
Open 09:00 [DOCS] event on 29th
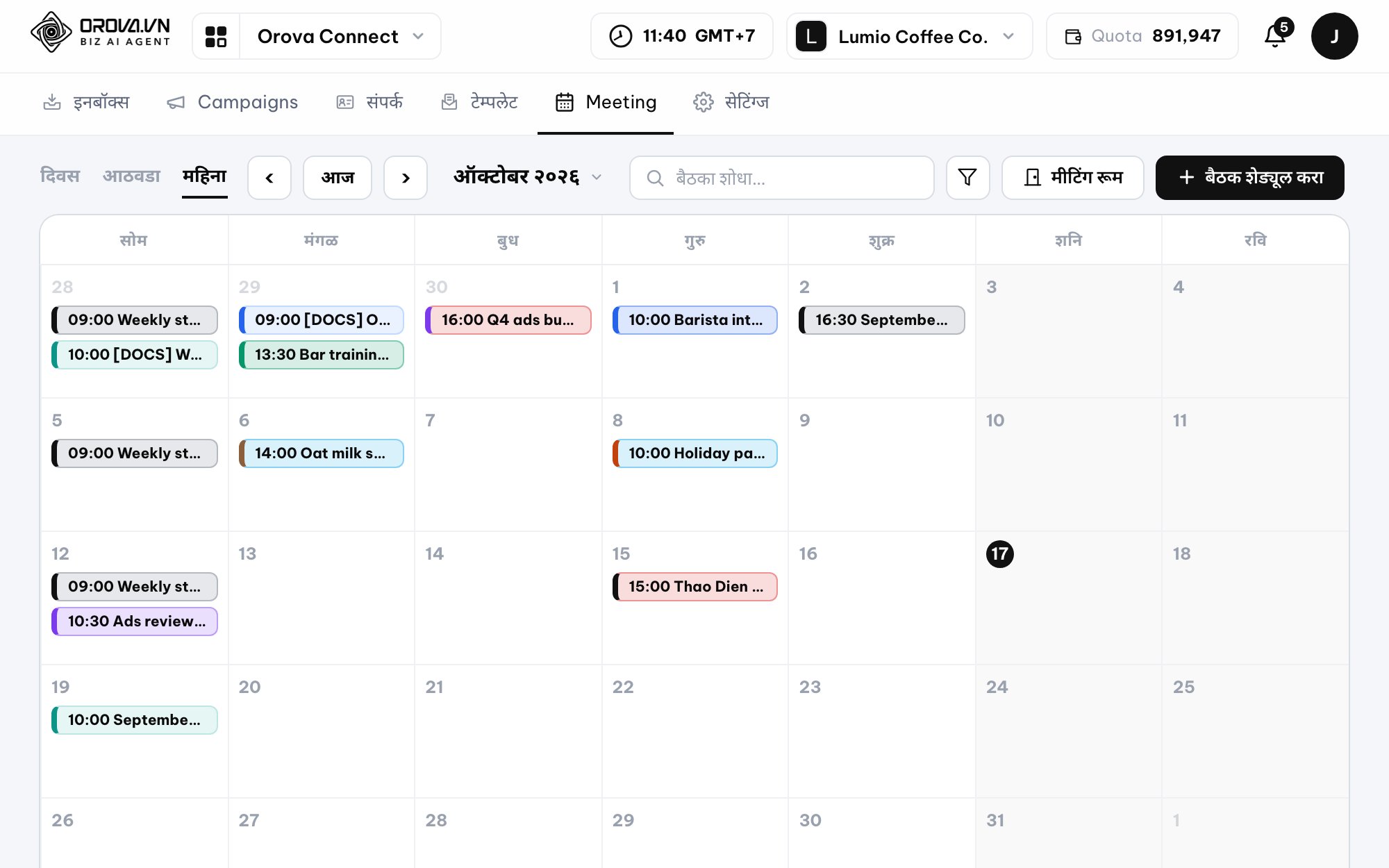[322, 320]
